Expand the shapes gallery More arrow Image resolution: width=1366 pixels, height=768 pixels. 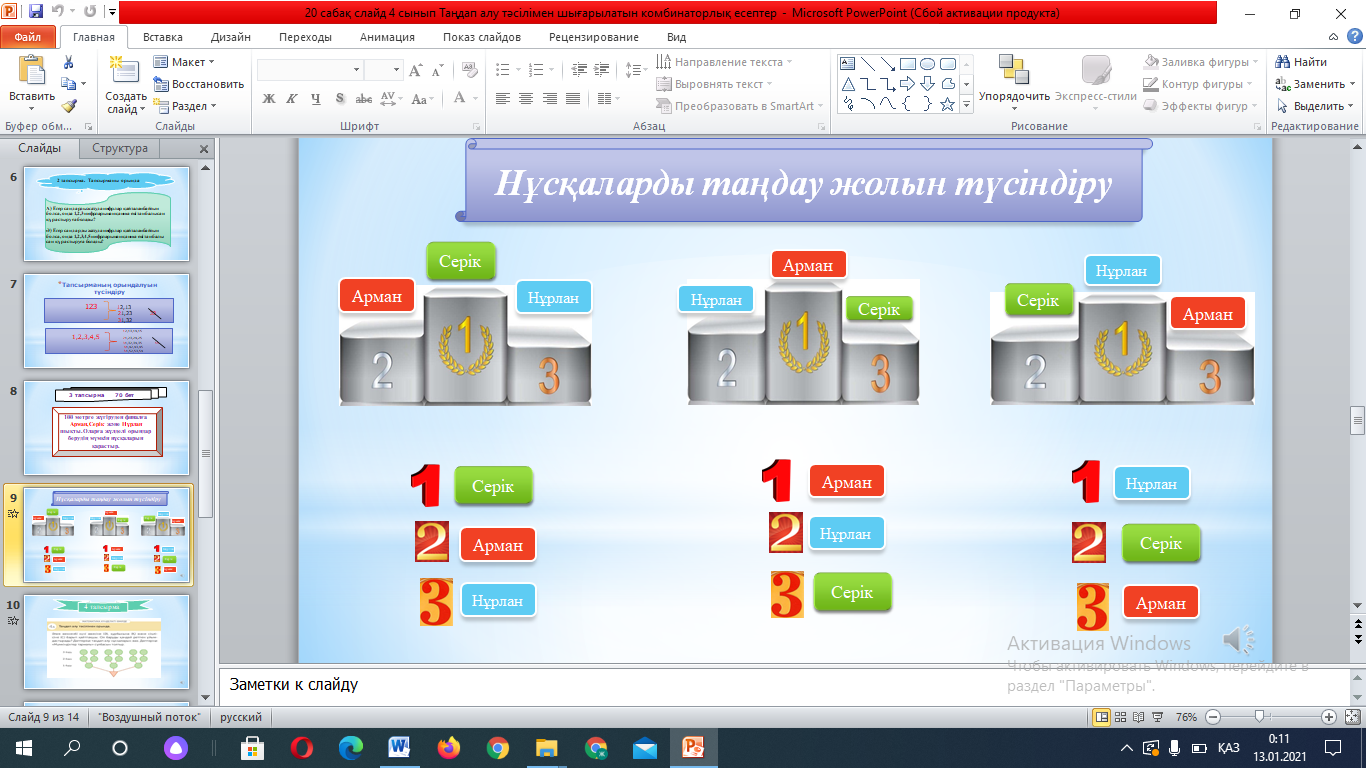968,103
